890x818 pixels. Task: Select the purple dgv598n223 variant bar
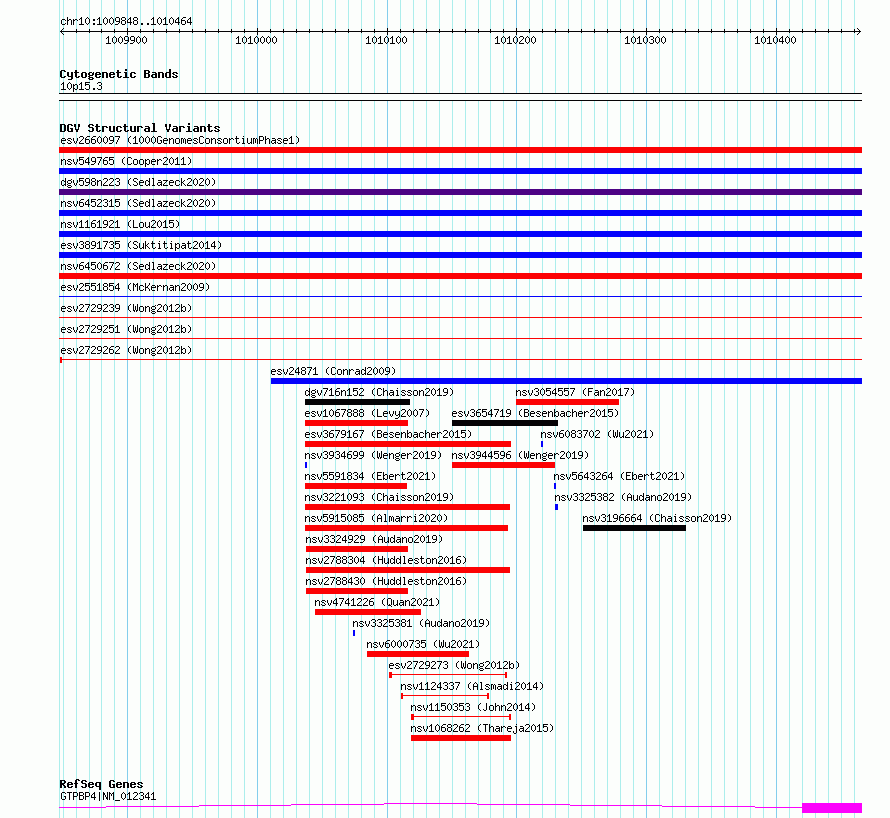coord(460,192)
